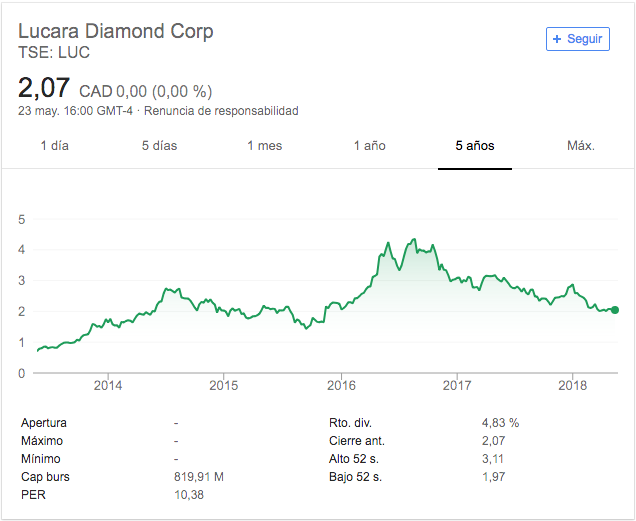Viewport: 636px width, 521px height.
Task: Click the 2016 x-axis label
Action: [341, 385]
